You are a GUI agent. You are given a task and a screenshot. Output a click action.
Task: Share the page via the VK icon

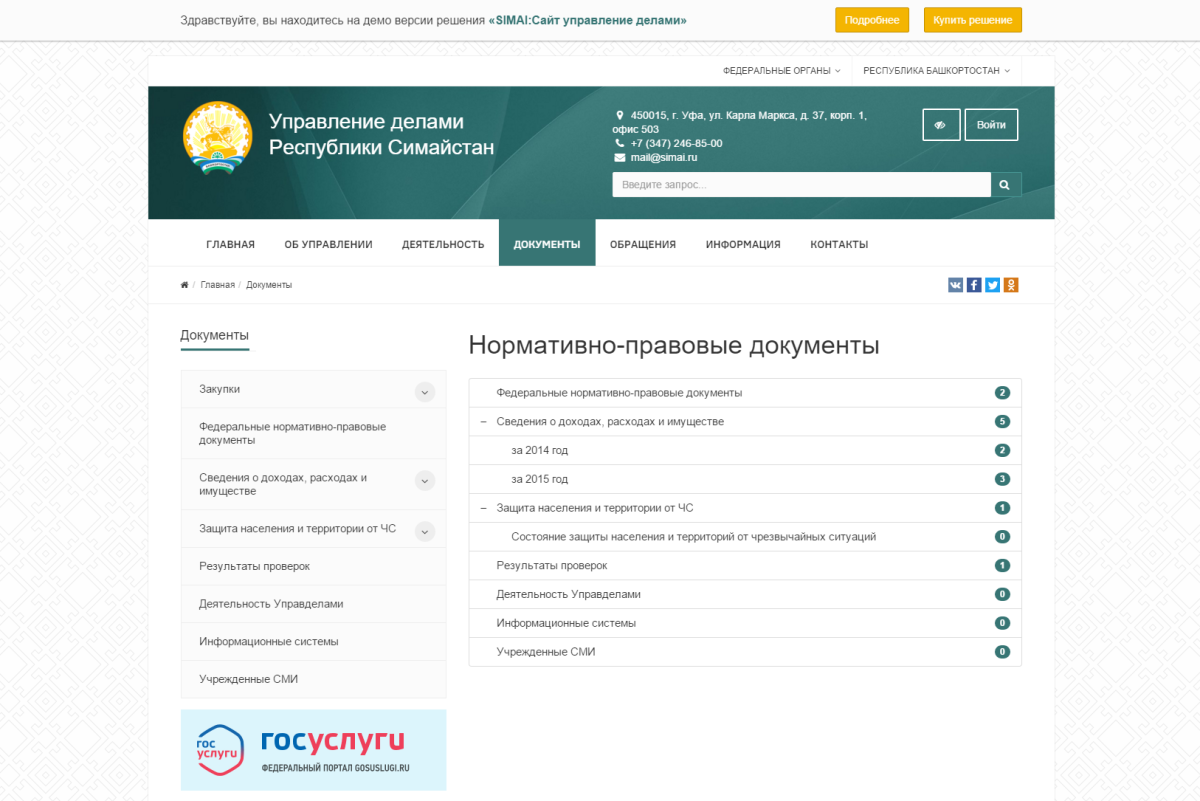[955, 284]
